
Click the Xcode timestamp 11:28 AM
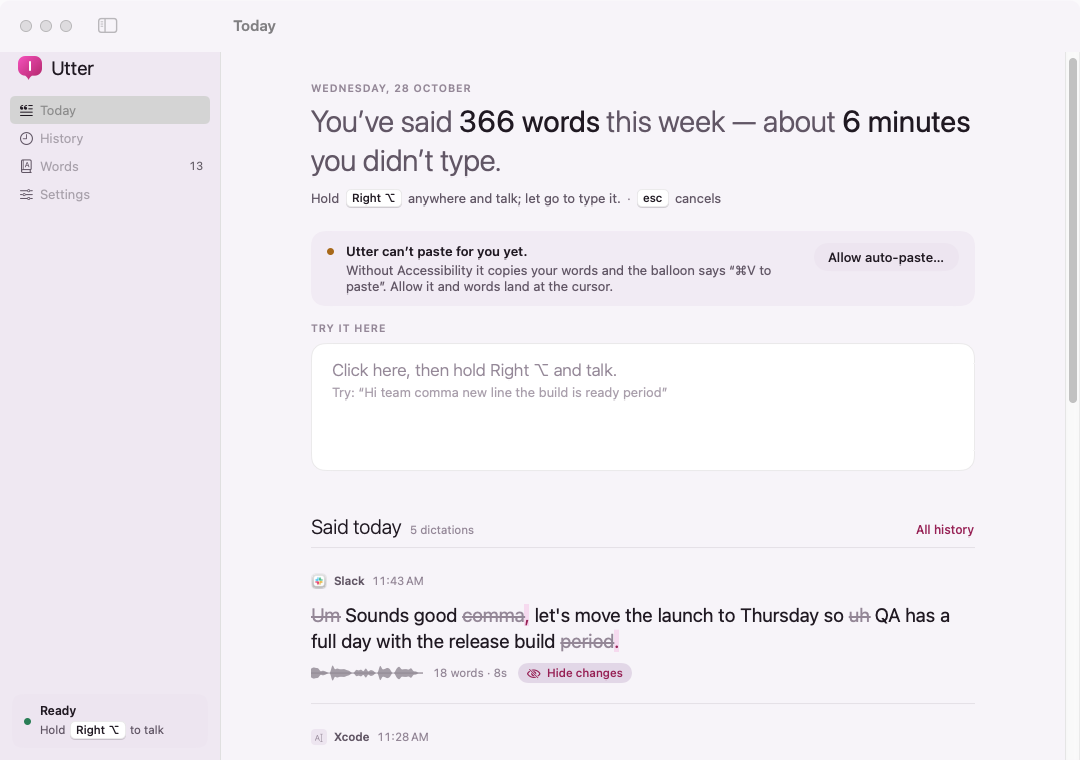pos(403,737)
